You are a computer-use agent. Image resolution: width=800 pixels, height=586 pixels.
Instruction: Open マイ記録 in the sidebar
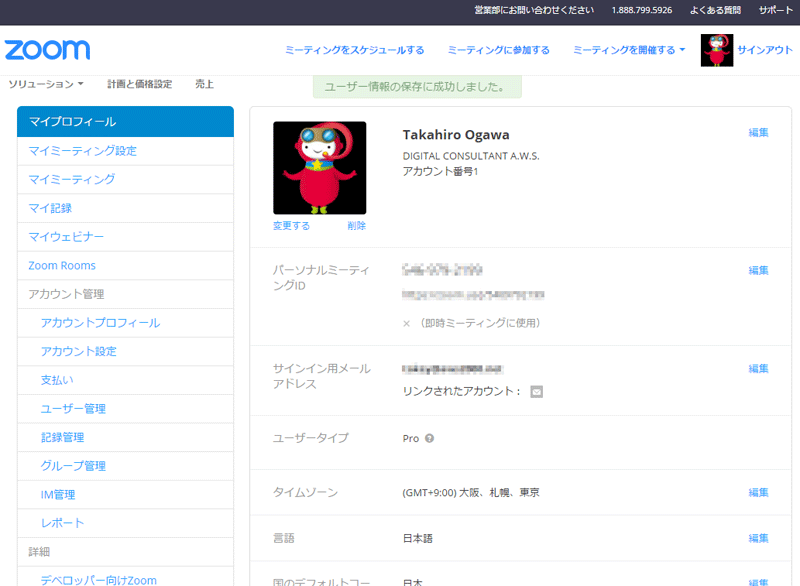click(50, 208)
